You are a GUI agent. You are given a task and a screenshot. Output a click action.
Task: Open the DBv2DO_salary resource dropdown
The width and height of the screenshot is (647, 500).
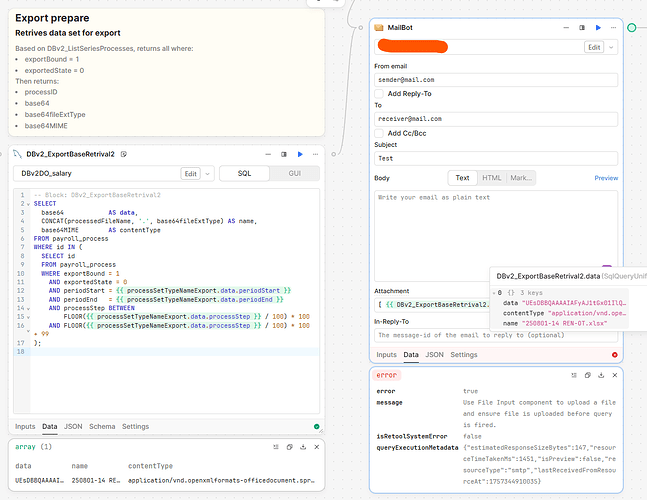207,173
